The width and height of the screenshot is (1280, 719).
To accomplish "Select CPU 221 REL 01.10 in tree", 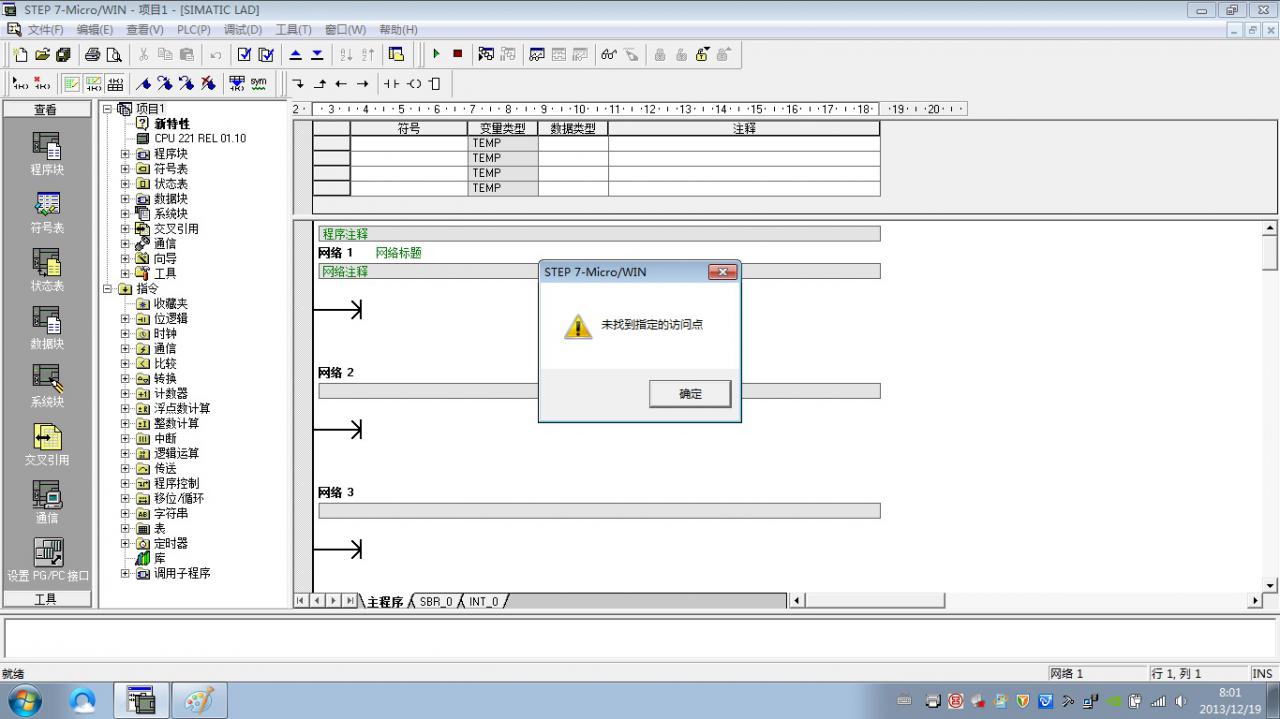I will pos(200,139).
